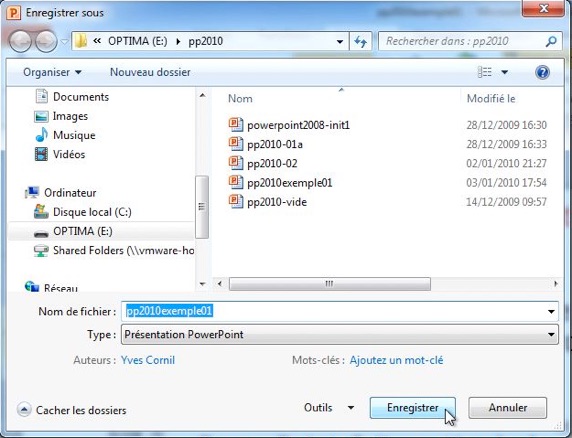Click the horizontal scrollbar of file list

[x=329, y=284]
